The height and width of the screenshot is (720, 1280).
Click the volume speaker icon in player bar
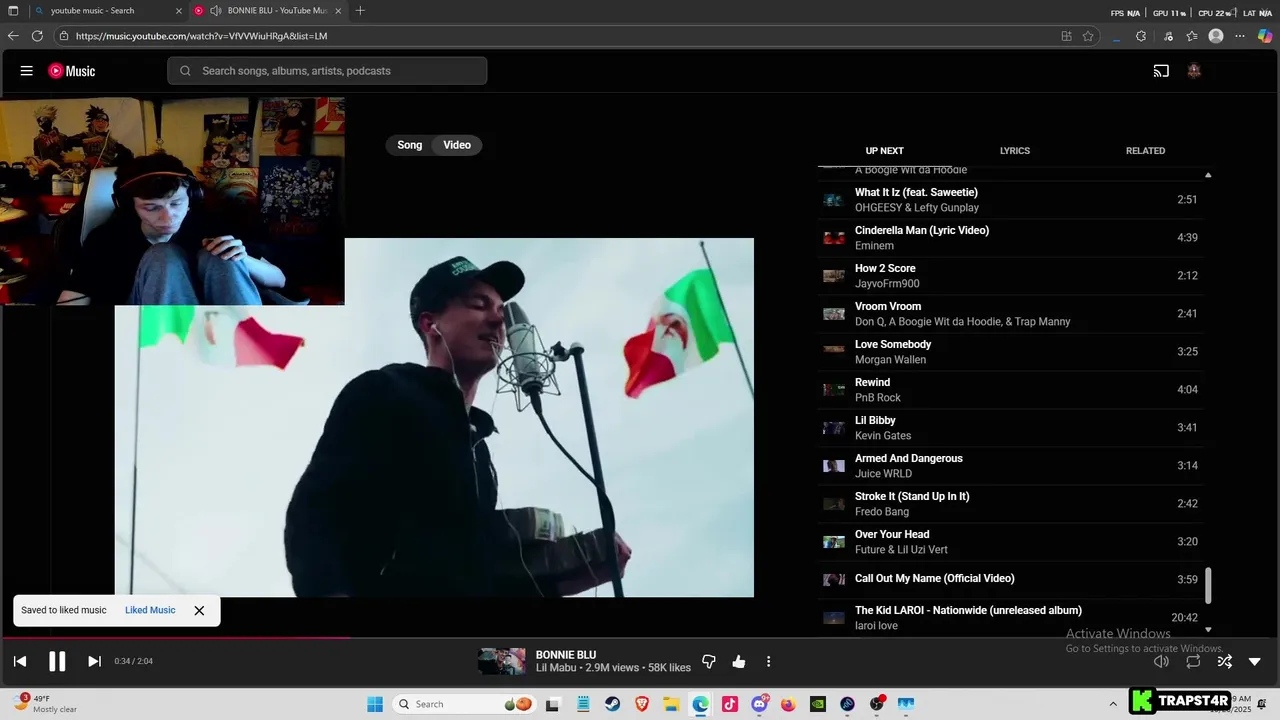pos(1161,661)
